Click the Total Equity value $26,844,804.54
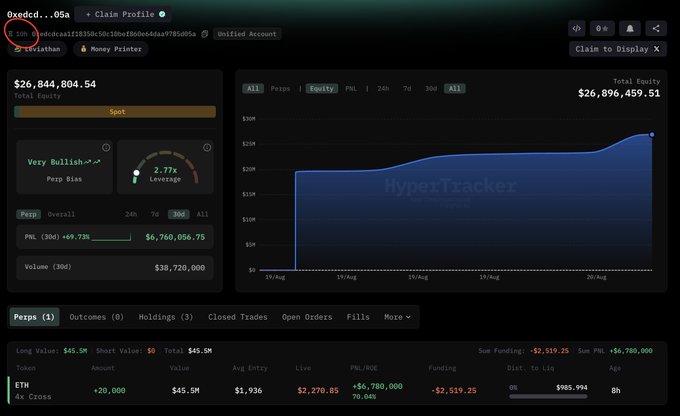 click(x=55, y=84)
